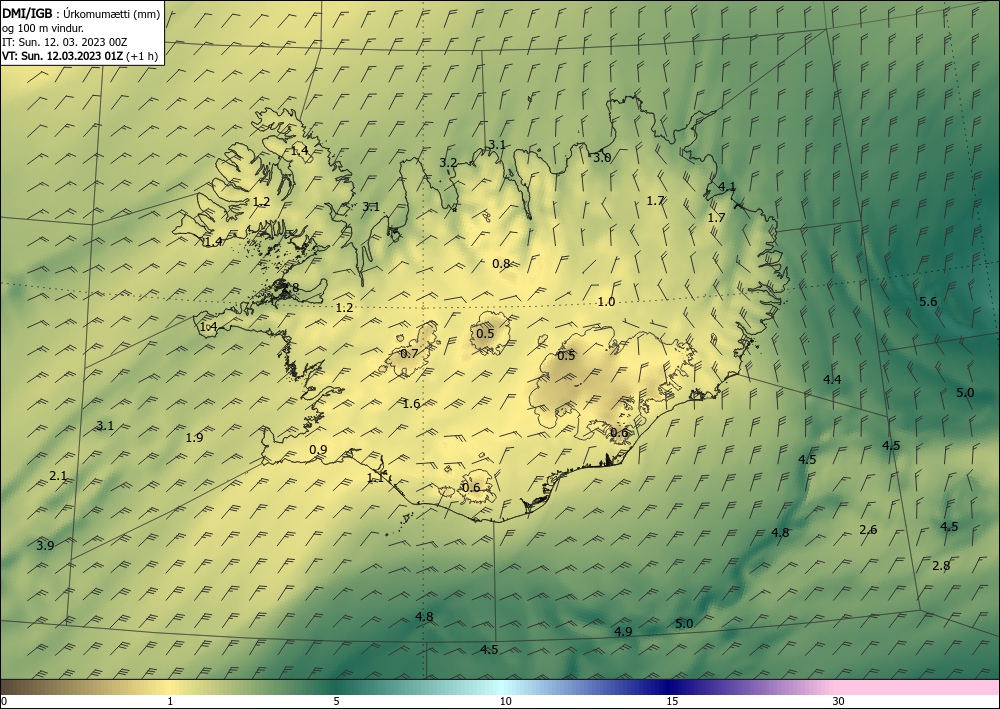
Task: Click the valid time 'VT: Sun. 12.03.2023 01Z (+1 h)'
Action: 80,55
